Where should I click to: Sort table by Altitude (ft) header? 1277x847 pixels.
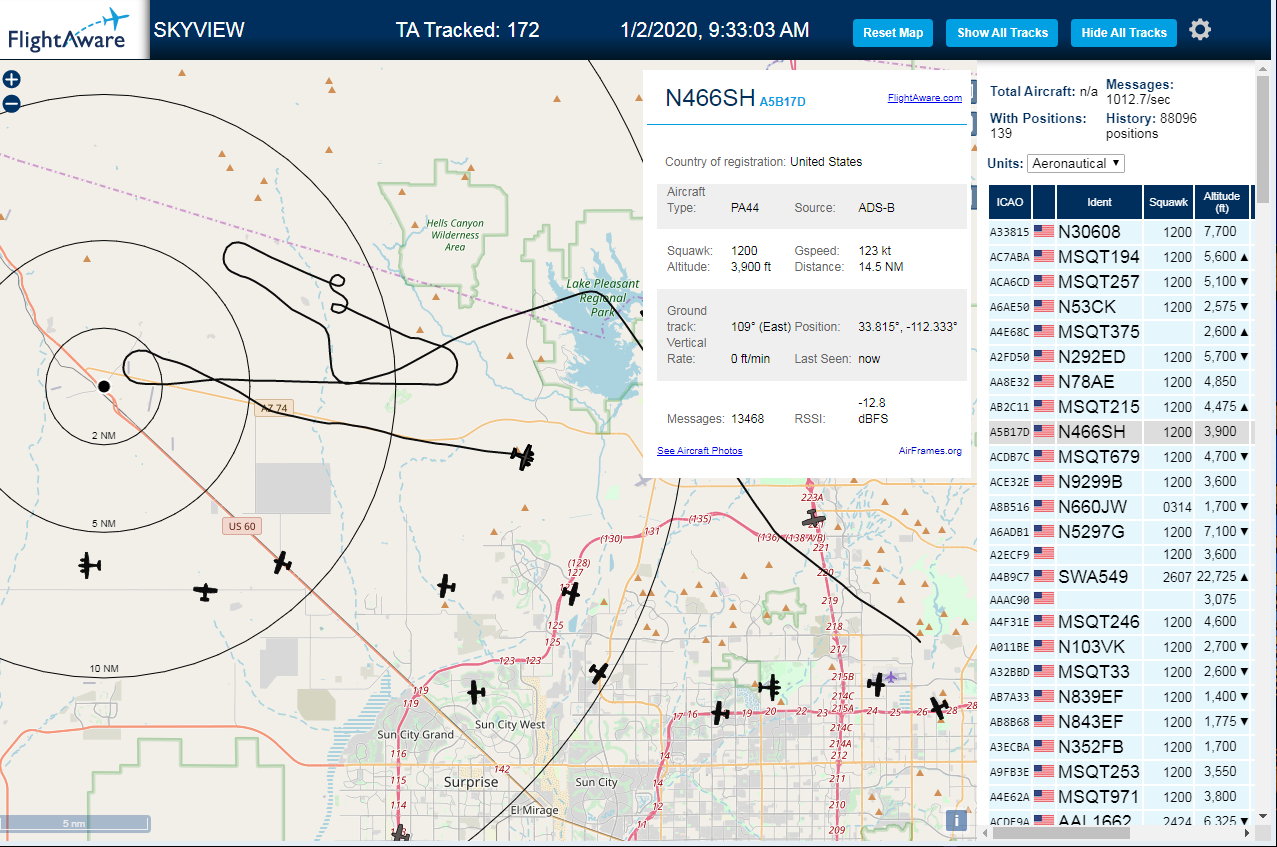pyautogui.click(x=1222, y=202)
